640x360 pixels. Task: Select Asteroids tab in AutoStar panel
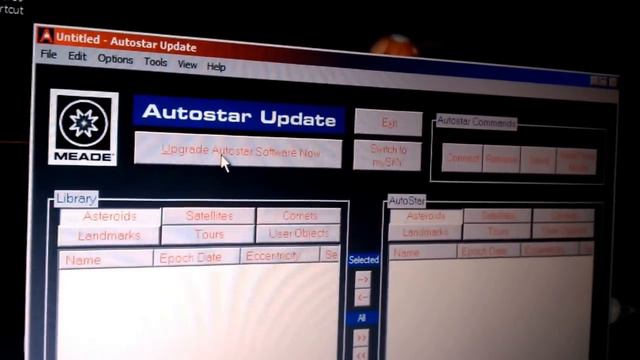tap(426, 216)
